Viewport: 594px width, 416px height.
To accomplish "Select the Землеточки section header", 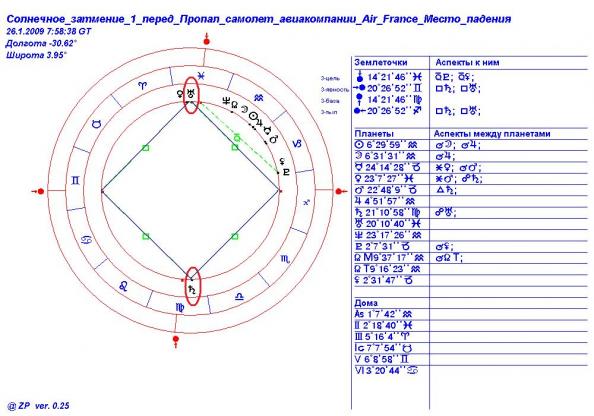I will point(381,63).
